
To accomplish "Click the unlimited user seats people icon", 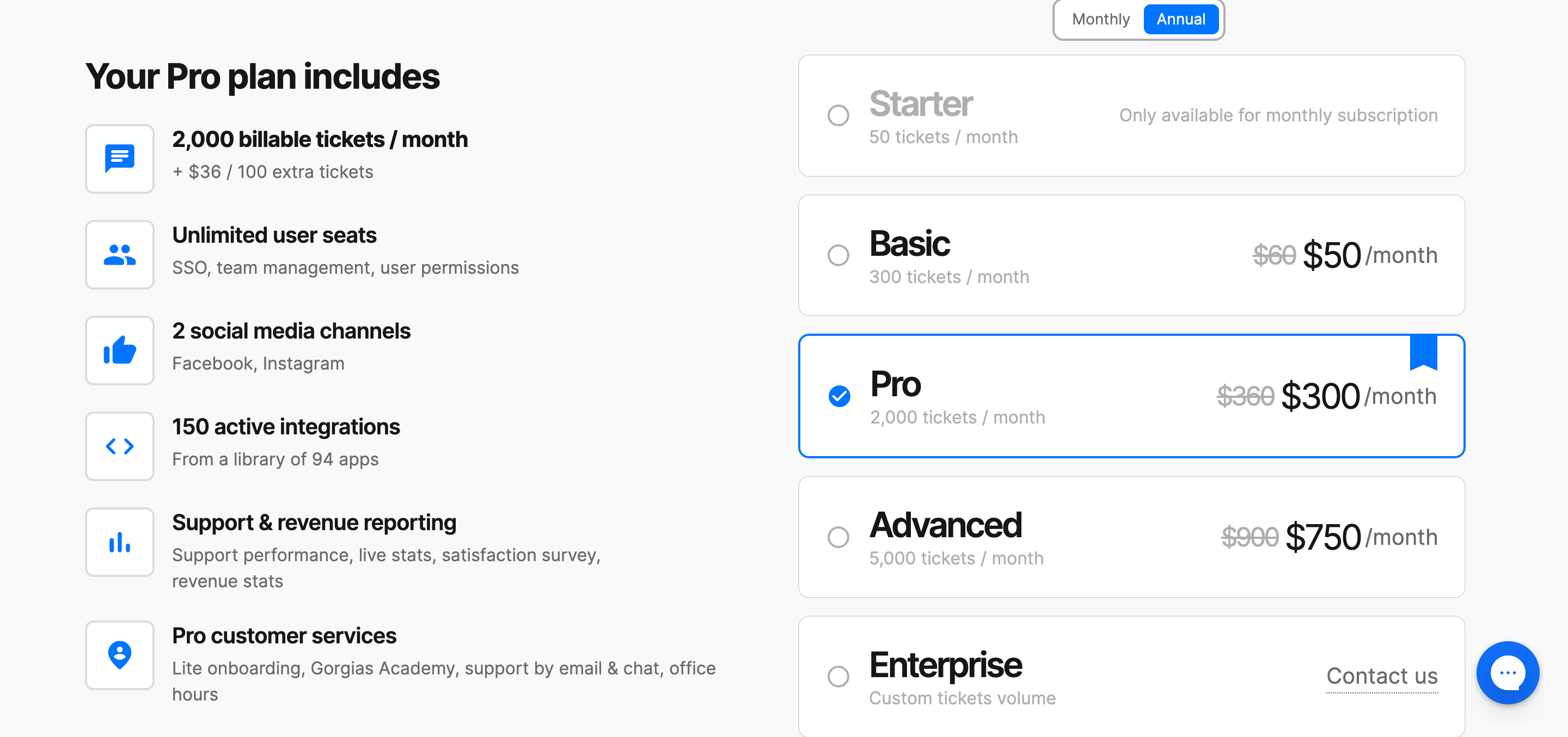I will tap(119, 254).
